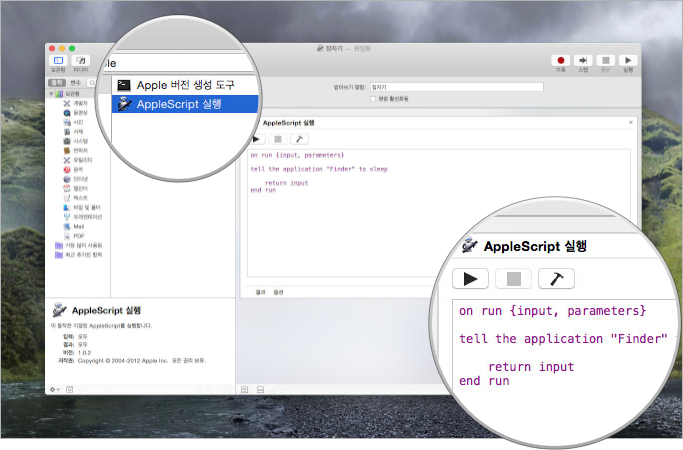This screenshot has width=683, height=450.
Task: Select the 서체 fonts category
Action: point(73,132)
